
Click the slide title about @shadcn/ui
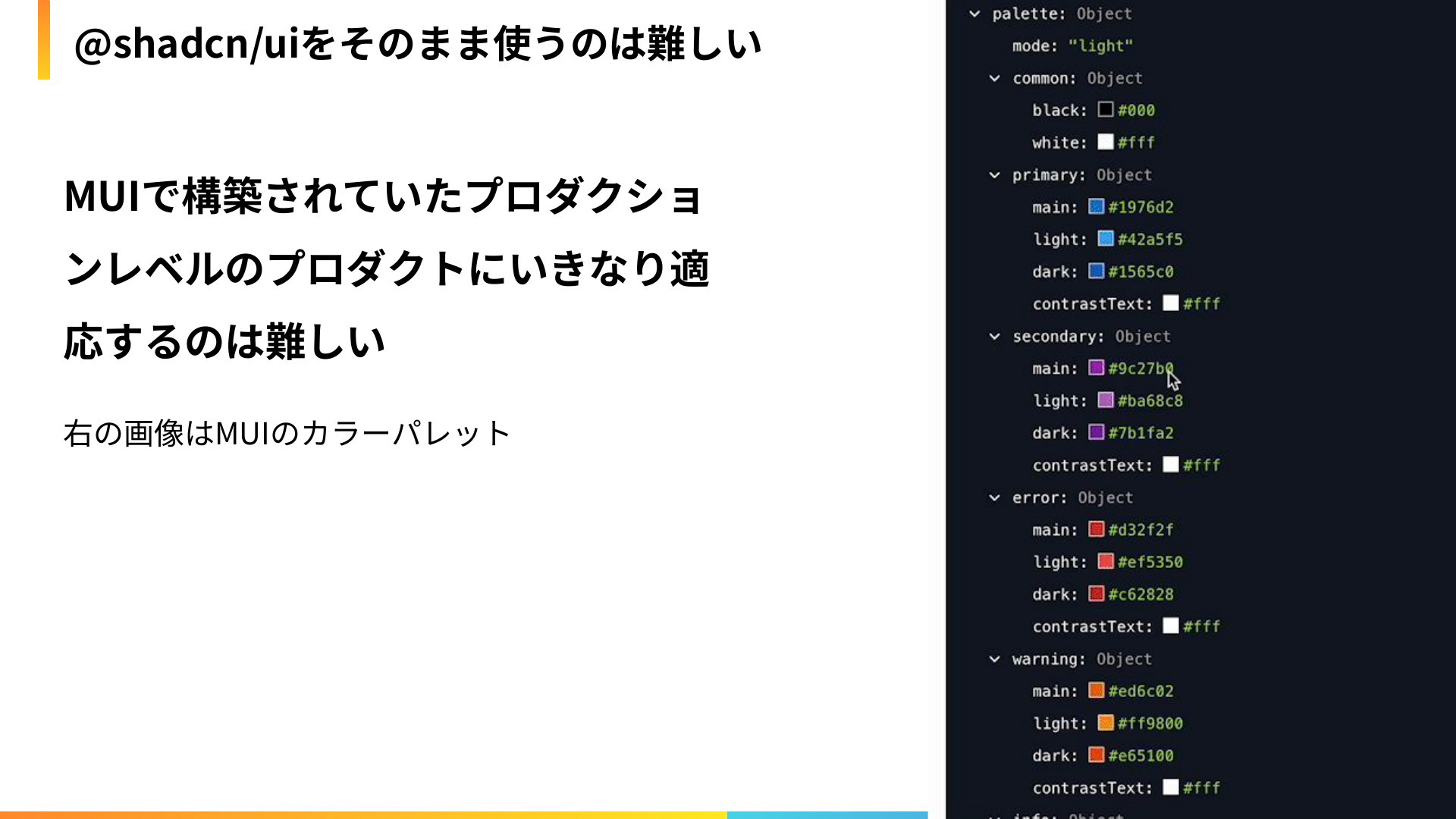click(x=418, y=43)
